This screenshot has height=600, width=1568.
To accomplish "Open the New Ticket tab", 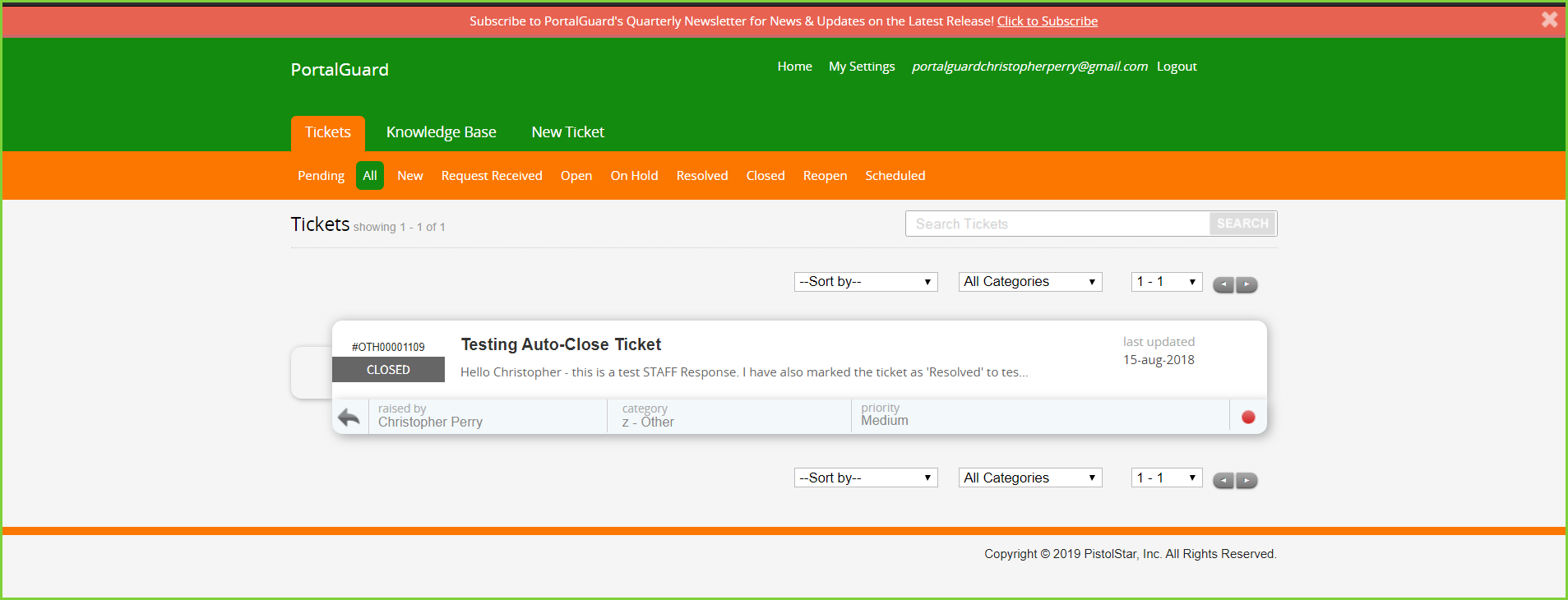I will point(568,132).
